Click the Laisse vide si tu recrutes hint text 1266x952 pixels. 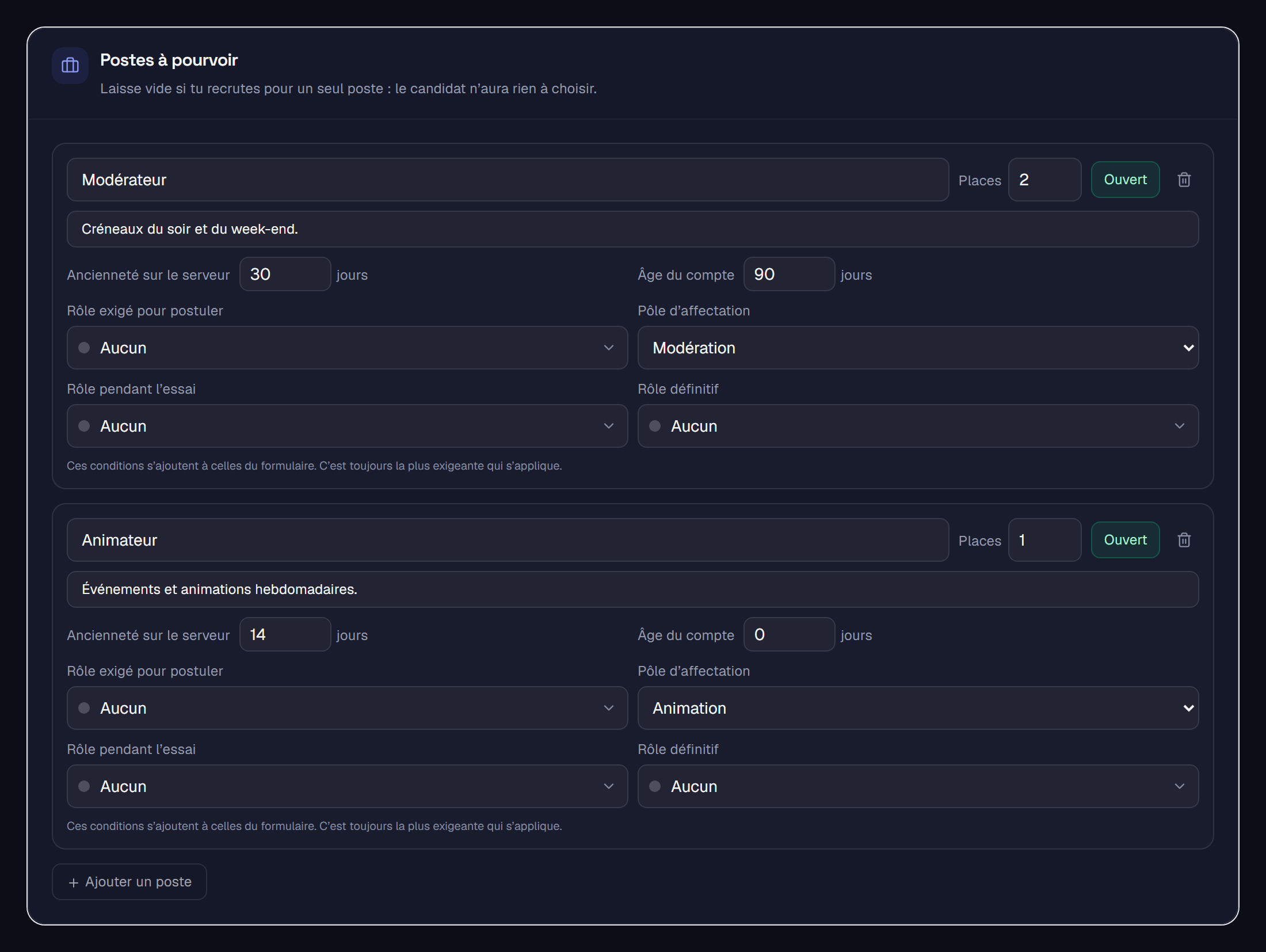click(x=348, y=89)
